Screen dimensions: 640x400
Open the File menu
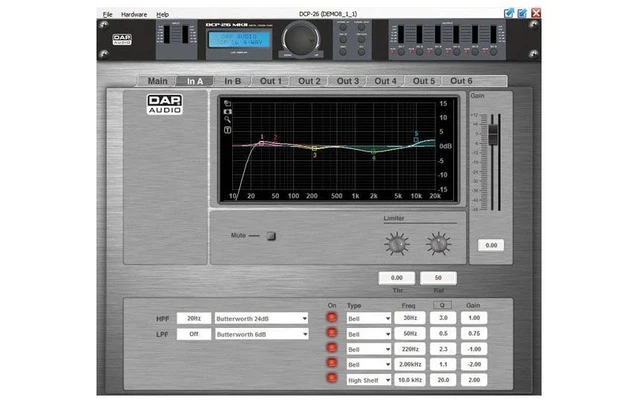[107, 14]
